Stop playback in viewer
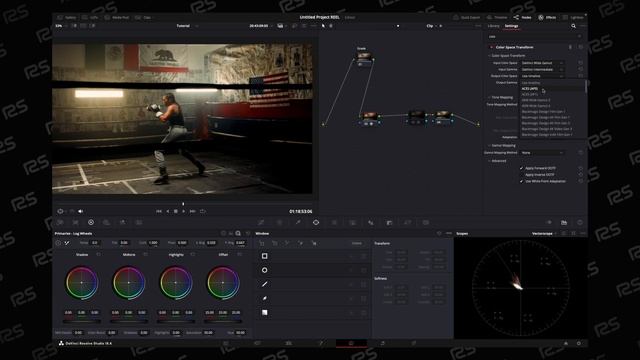The image size is (640, 360). 176,211
